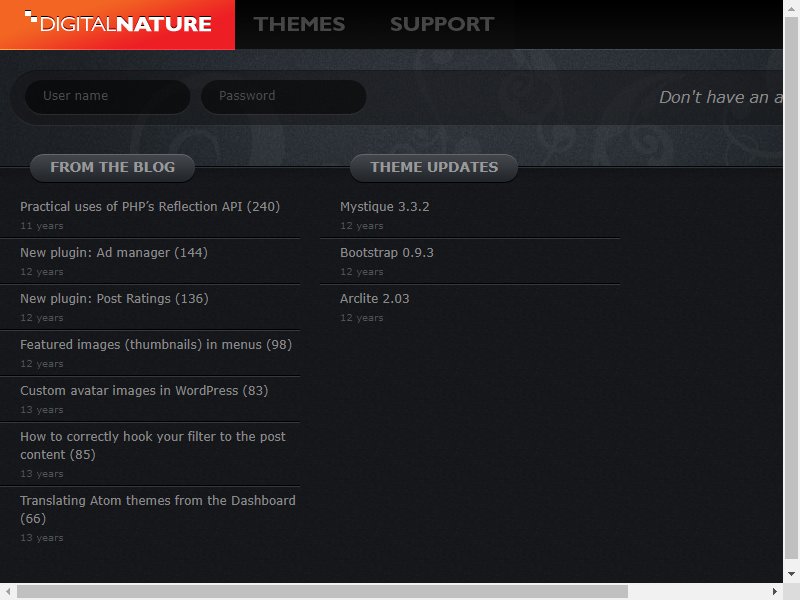Open Translating Atom themes from the Dashboard post
The image size is (800, 600).
pos(158,509)
